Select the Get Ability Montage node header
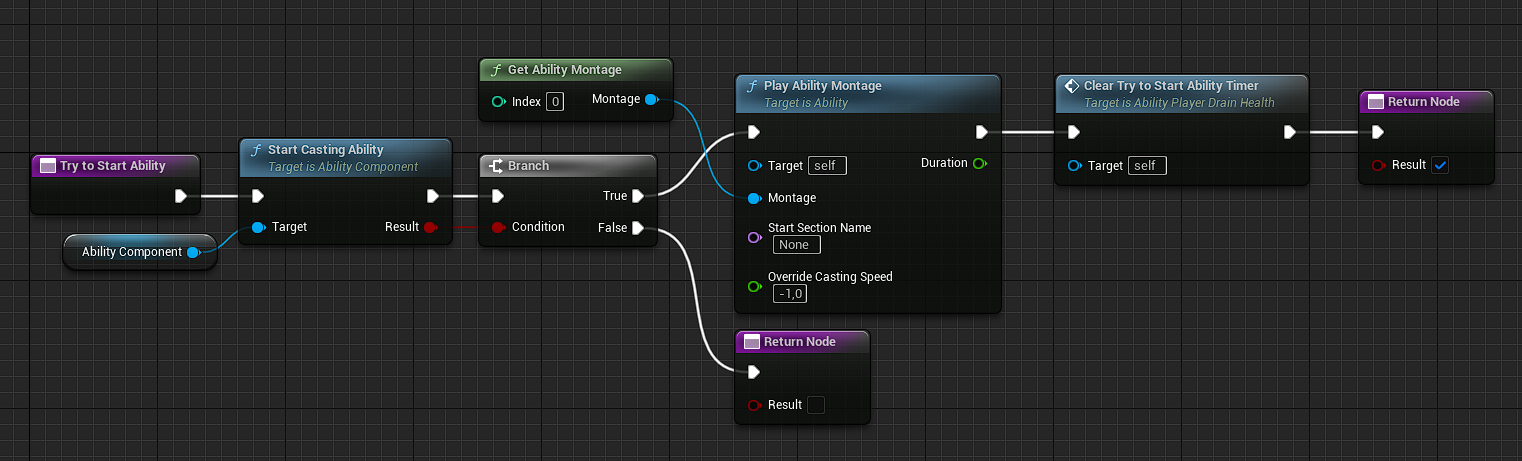Viewport: 1522px width, 461px height. coord(564,70)
